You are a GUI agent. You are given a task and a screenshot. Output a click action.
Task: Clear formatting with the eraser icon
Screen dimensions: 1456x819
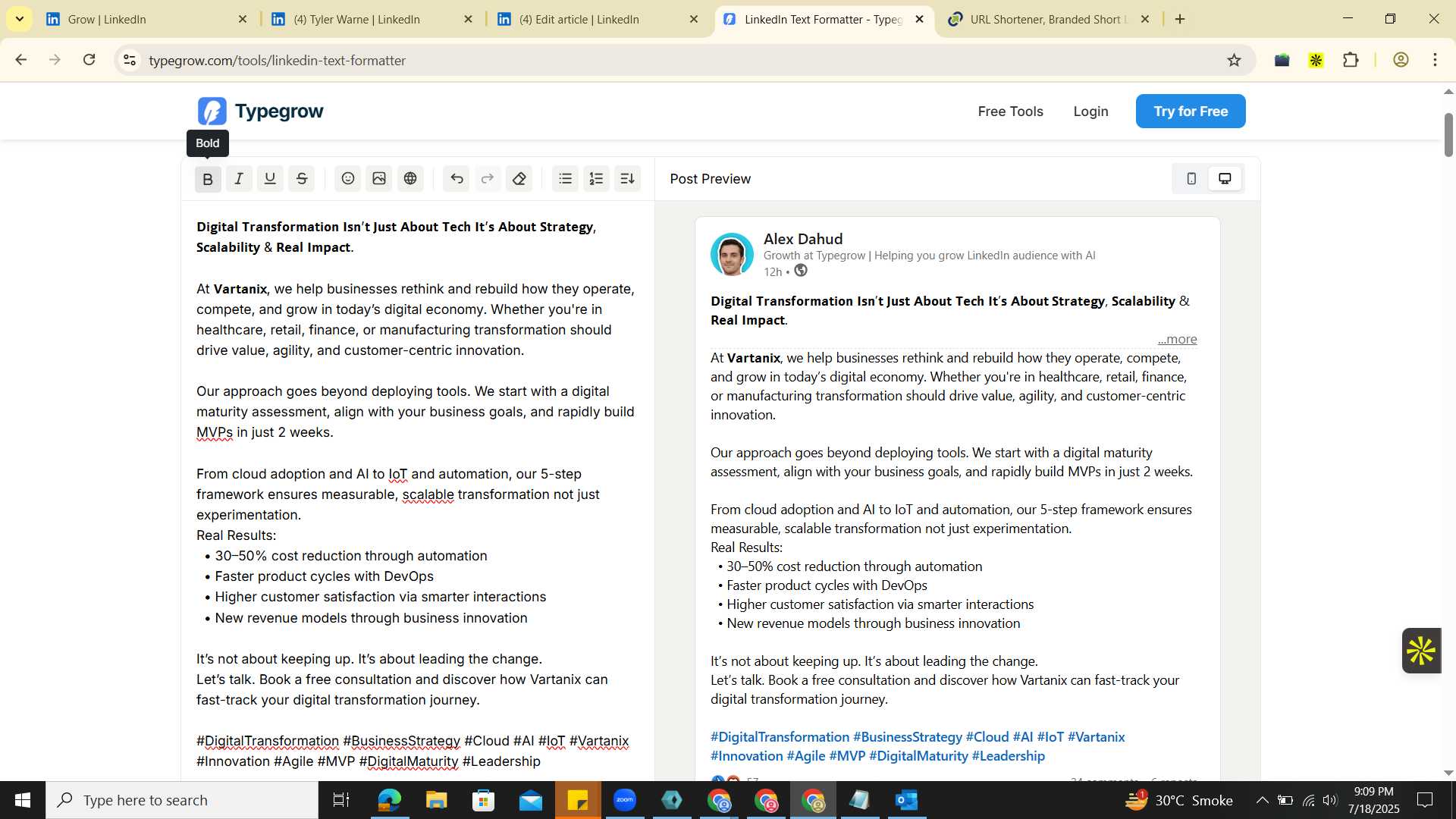[519, 179]
